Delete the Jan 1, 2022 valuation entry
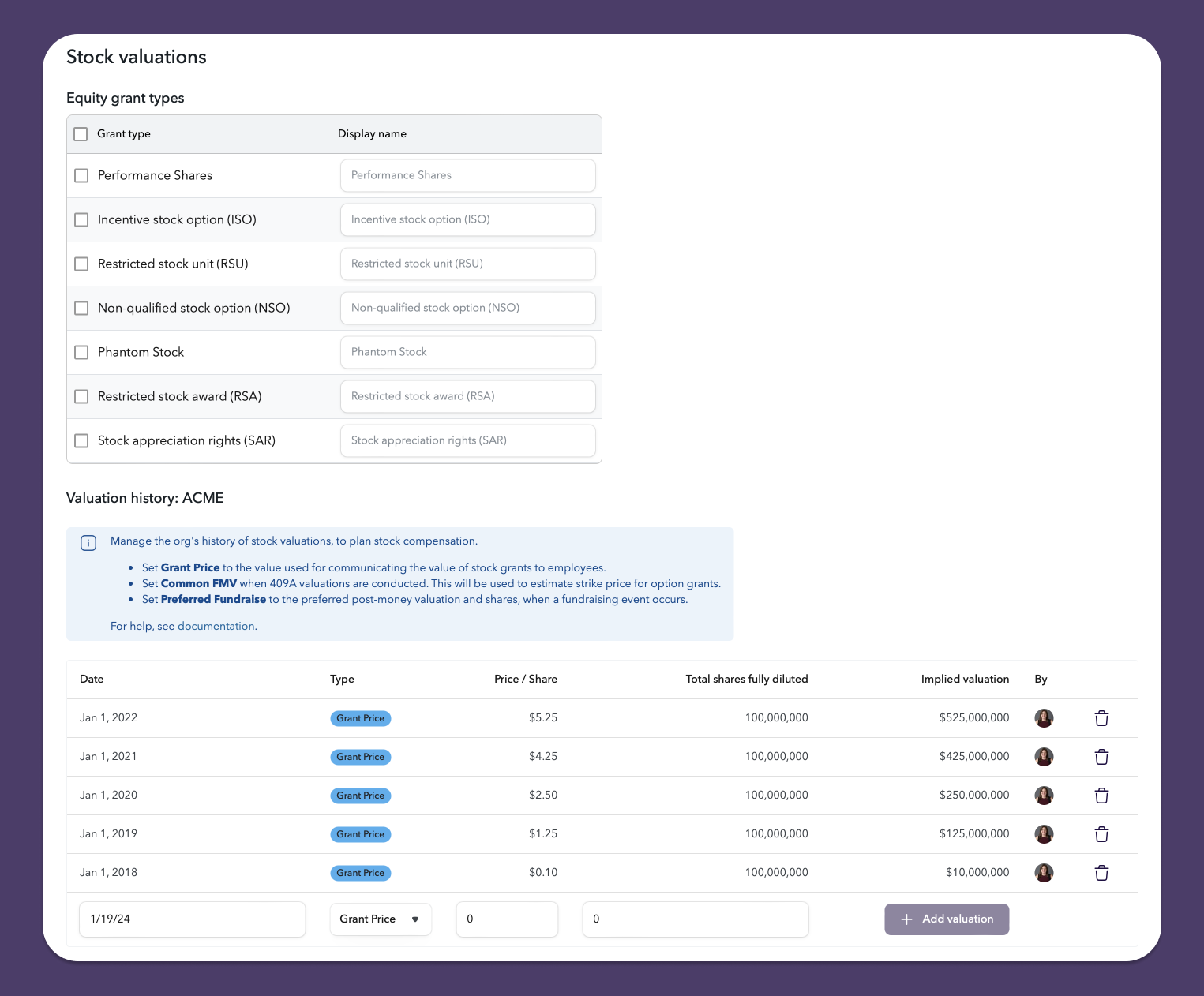The width and height of the screenshot is (1204, 996). click(x=1101, y=717)
